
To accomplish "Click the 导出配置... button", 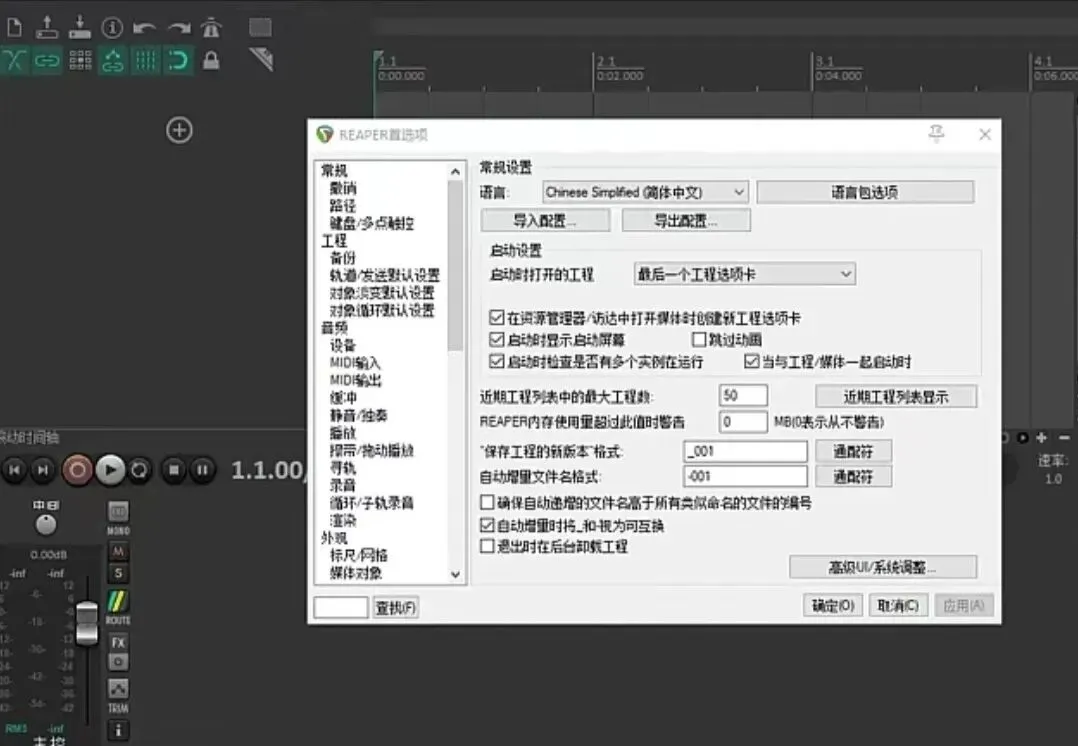I will pos(685,220).
